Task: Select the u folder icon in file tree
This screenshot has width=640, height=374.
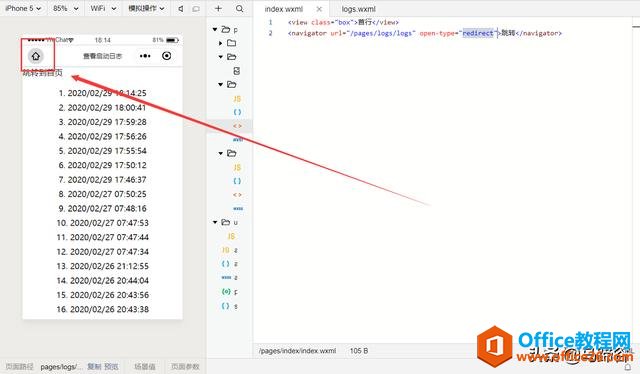Action: 226,222
